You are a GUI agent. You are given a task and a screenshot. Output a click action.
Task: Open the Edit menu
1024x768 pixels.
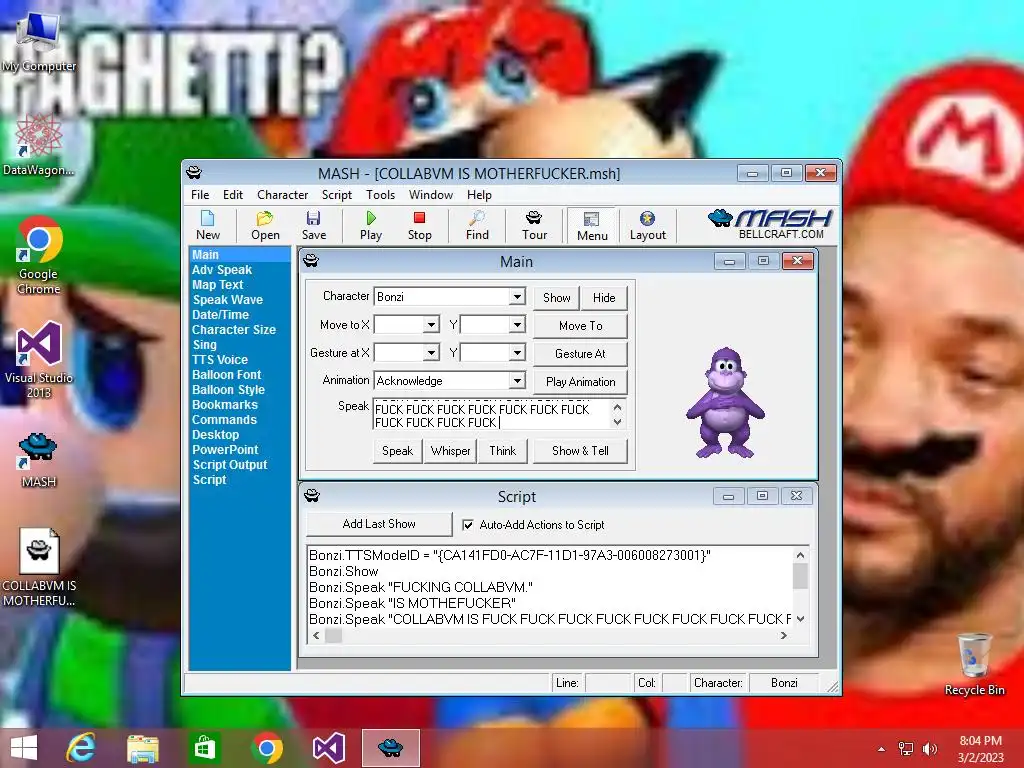click(x=232, y=195)
